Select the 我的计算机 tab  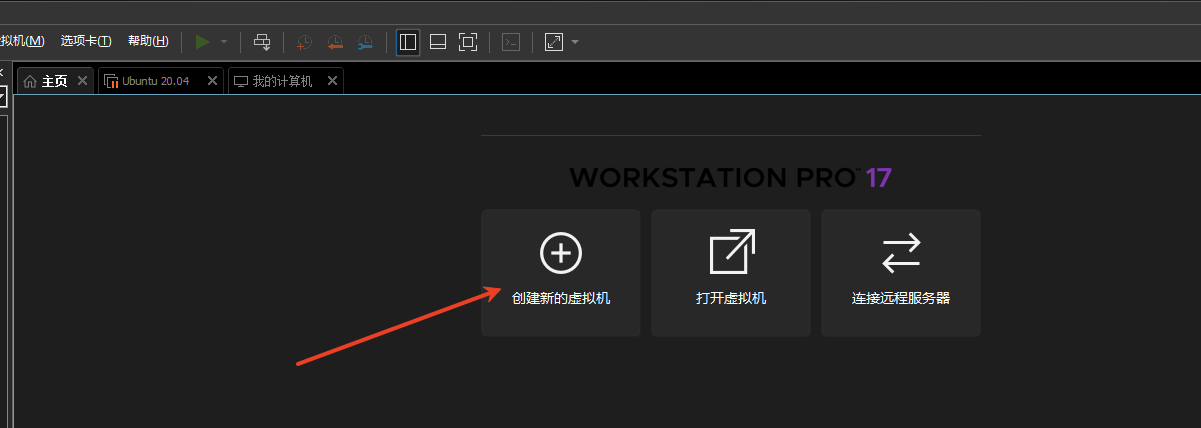281,81
